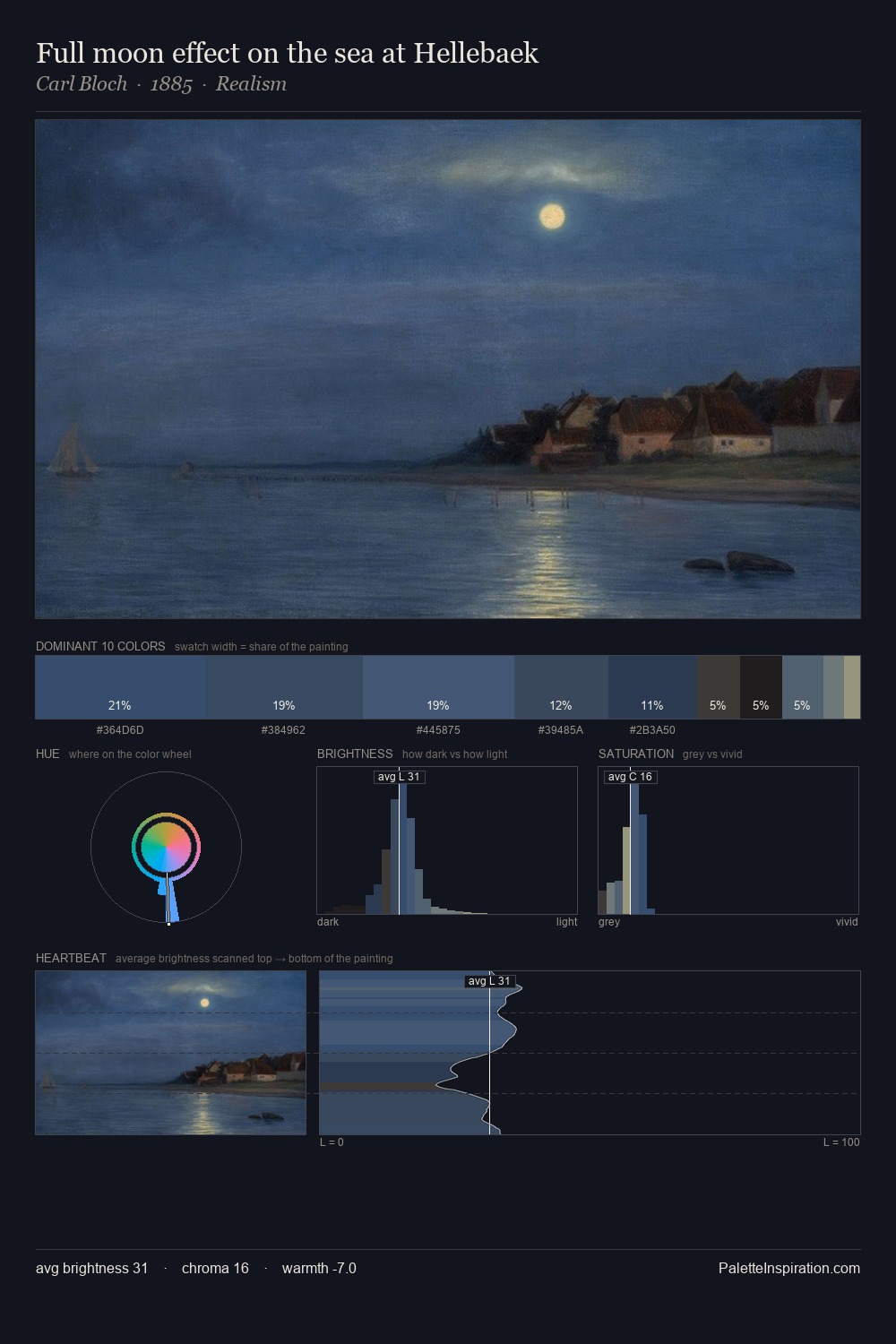Viewport: 896px width, 1344px height.
Task: Open the main painting image
Action: click(x=448, y=369)
